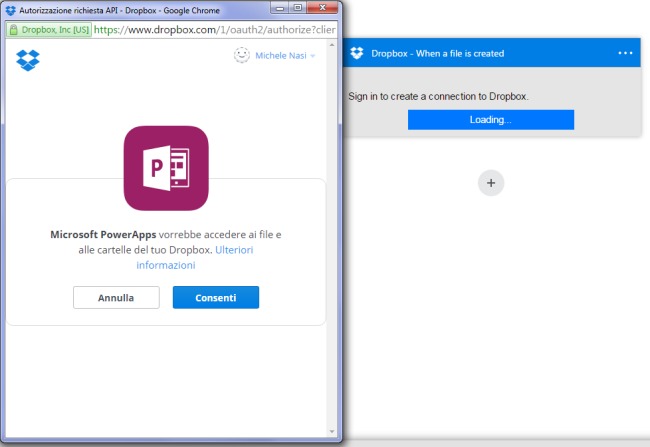
Task: Click the Loading... sign-in button
Action: tap(491, 120)
